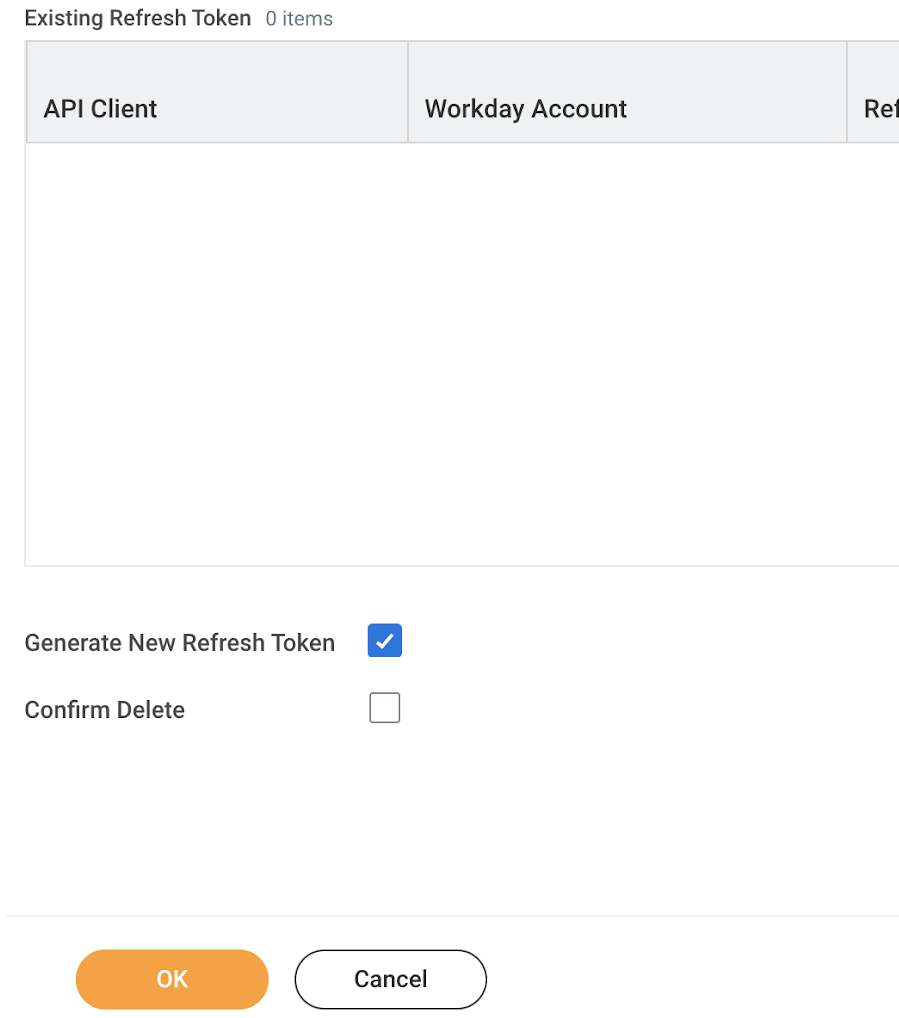The image size is (899, 1018).
Task: Click the Generate New Refresh Token label
Action: (x=180, y=642)
